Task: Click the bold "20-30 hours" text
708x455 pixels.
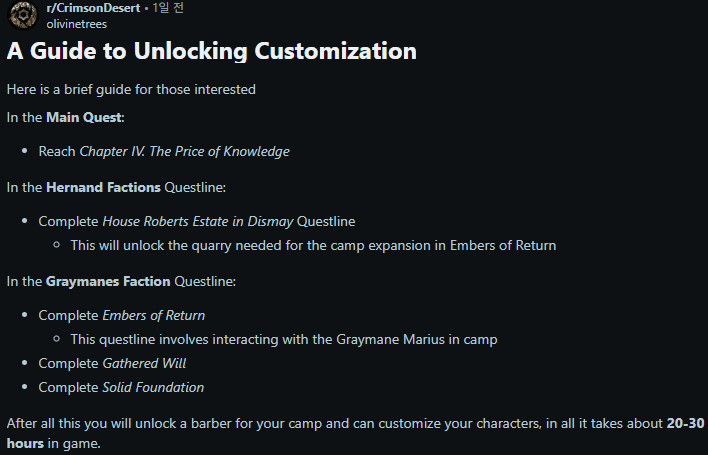Action: point(686,423)
